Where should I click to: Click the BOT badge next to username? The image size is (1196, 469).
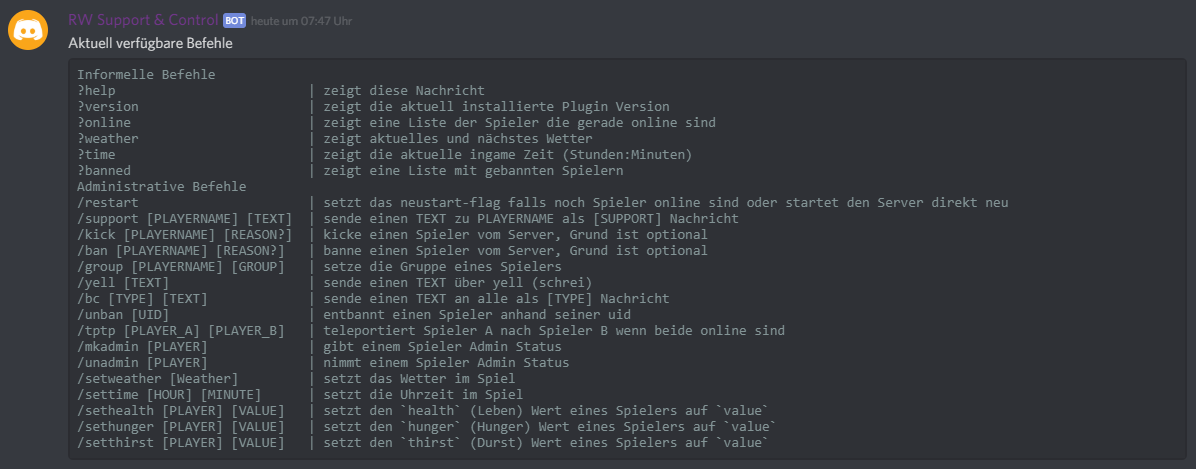(234, 20)
